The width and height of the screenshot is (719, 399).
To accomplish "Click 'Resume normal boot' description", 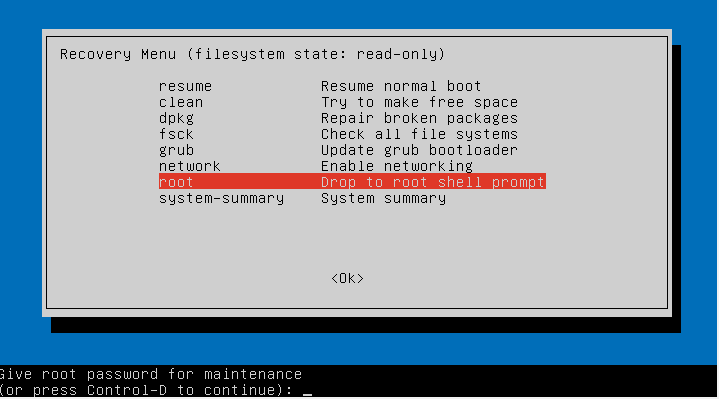I will pos(401,86).
